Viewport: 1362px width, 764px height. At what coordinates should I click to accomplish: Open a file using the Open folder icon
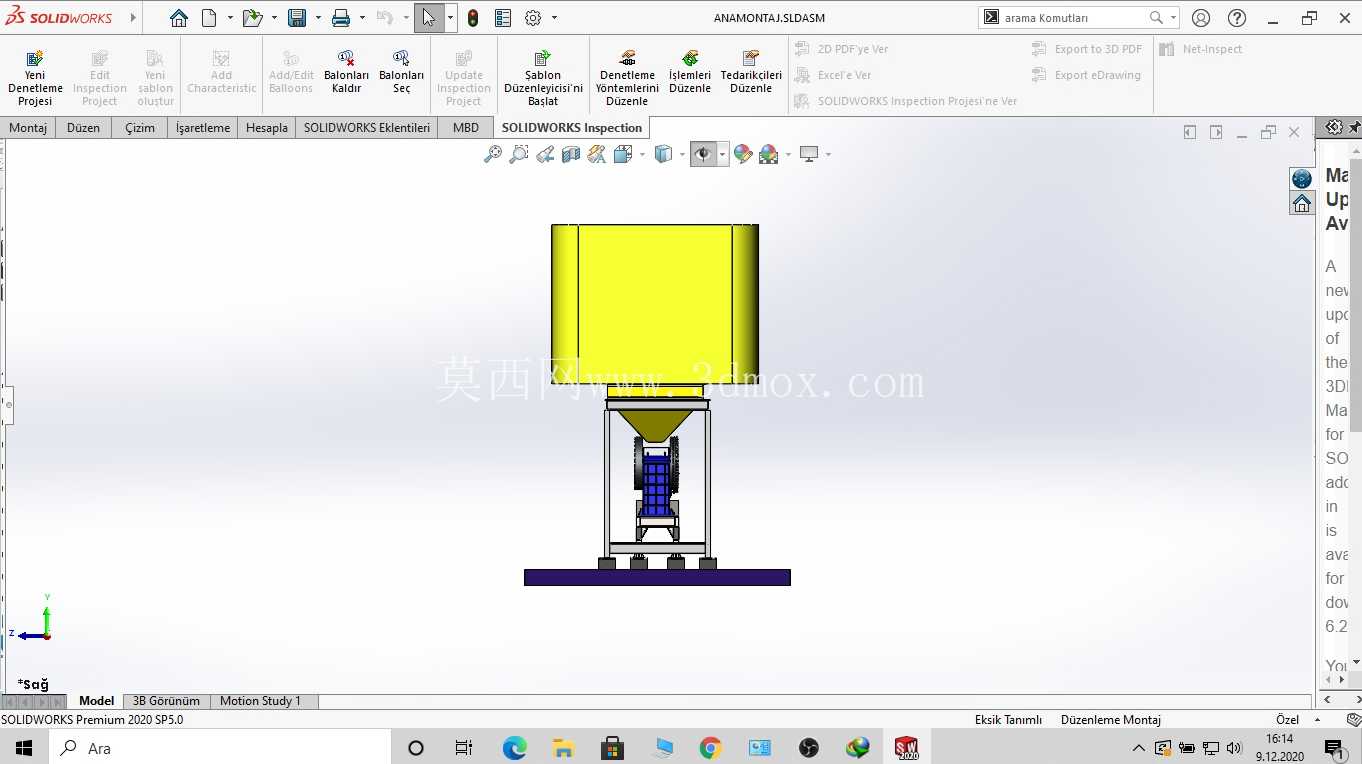252,18
